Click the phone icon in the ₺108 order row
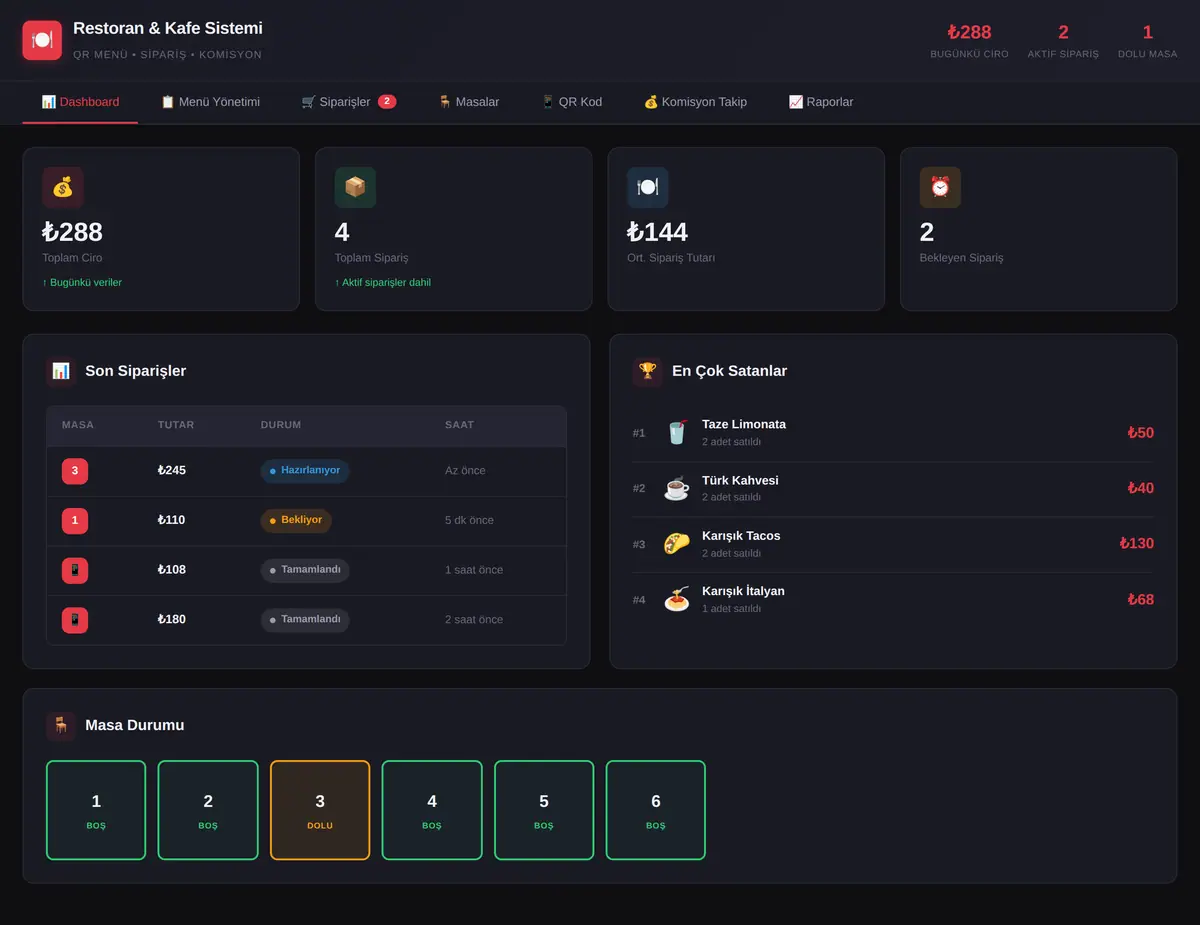The height and width of the screenshot is (925, 1200). (x=75, y=570)
